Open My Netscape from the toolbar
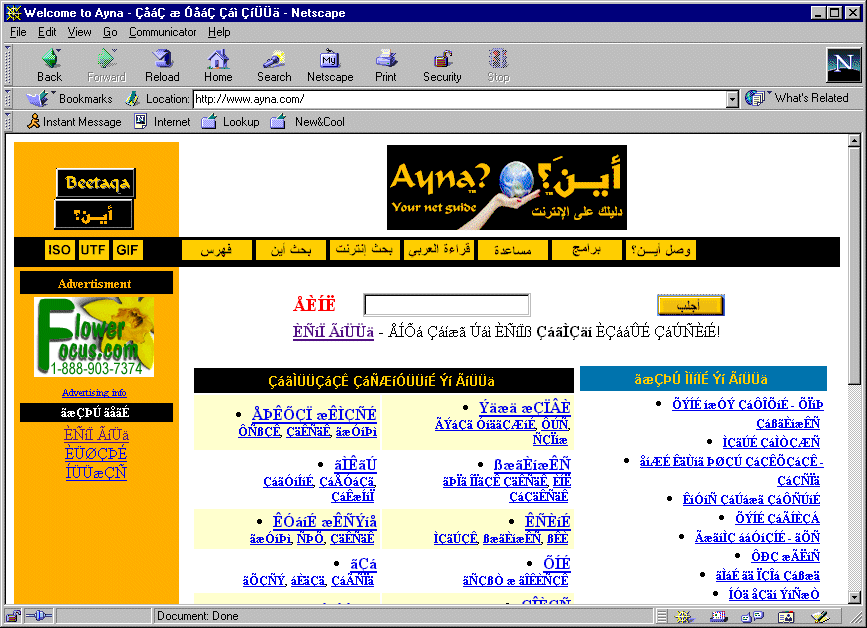 tap(330, 66)
